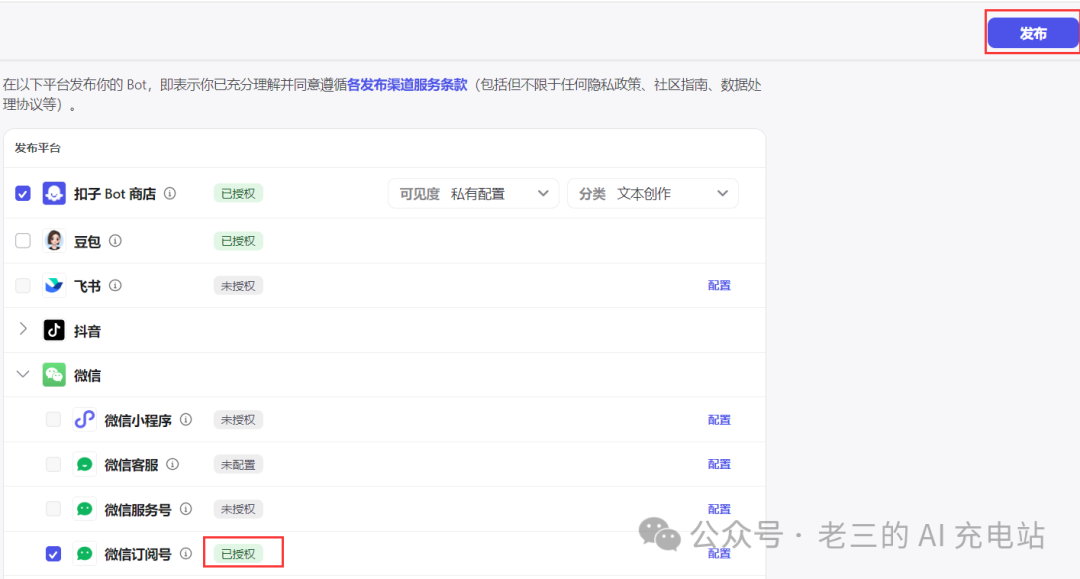Show info tooltip for 微信服务号
1080x579 pixels.
click(186, 509)
